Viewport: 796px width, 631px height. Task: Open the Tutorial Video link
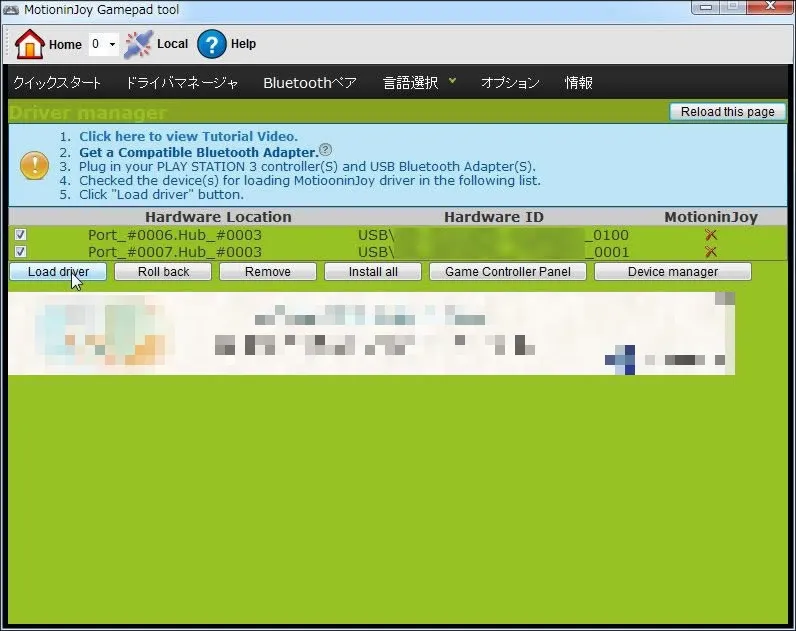188,136
